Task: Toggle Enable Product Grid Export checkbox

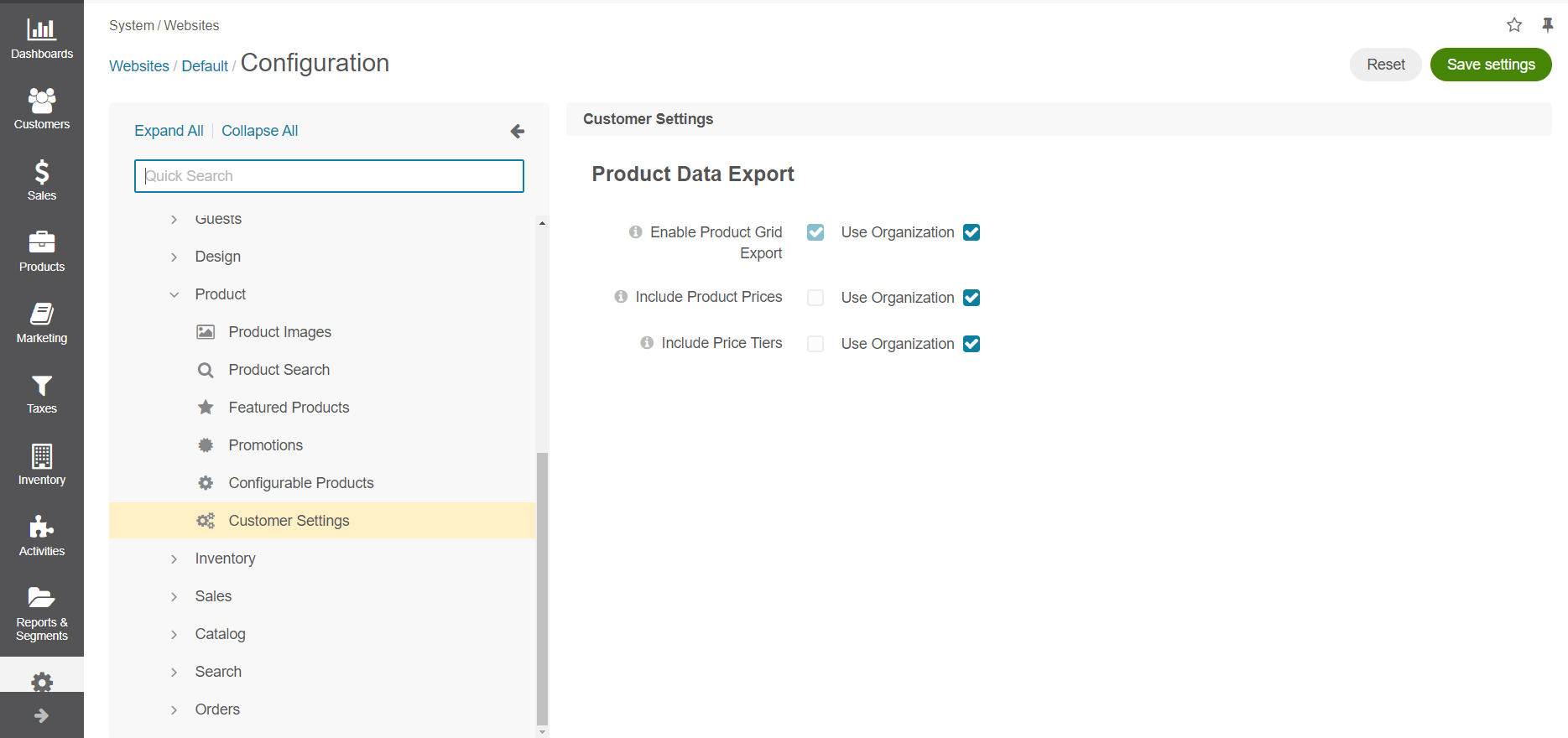Action: point(815,232)
